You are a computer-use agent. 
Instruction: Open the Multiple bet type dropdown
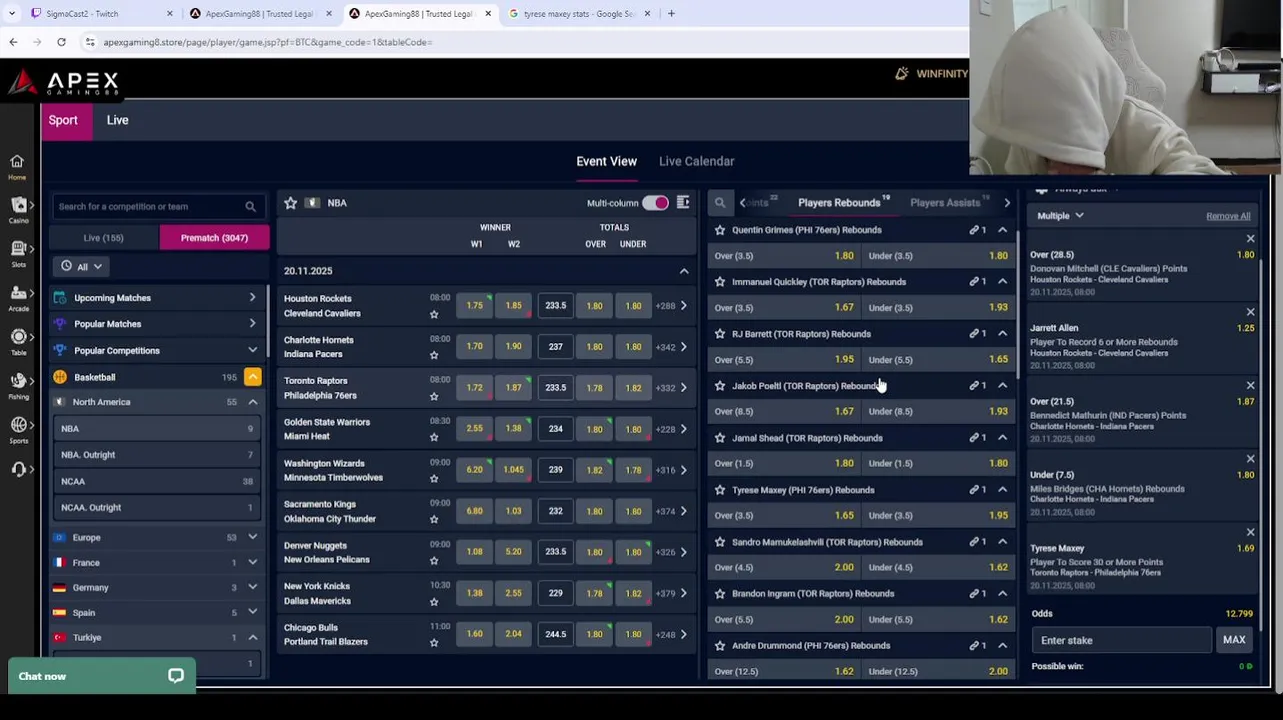pyautogui.click(x=1060, y=216)
